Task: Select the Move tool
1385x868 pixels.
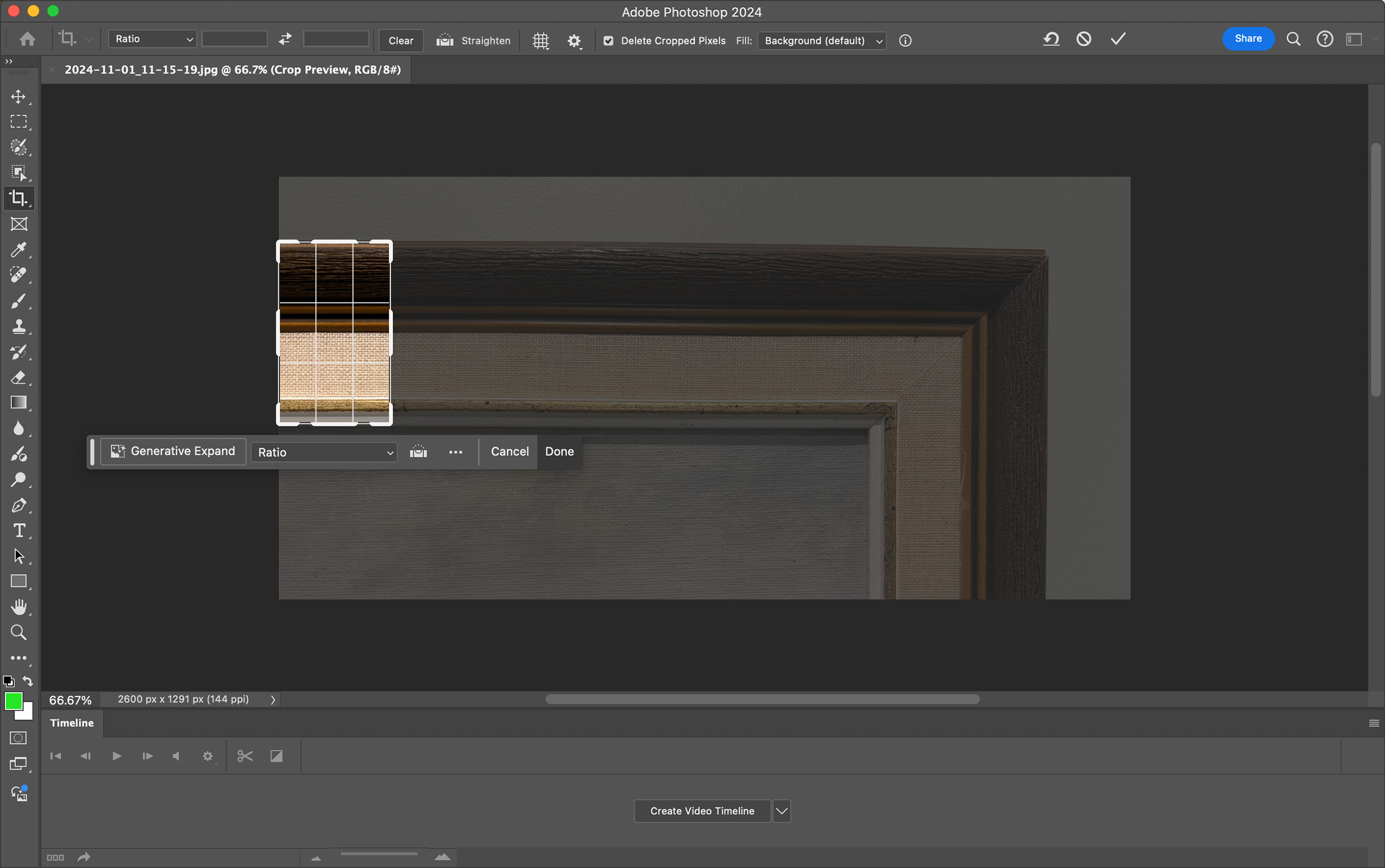Action: [x=18, y=96]
